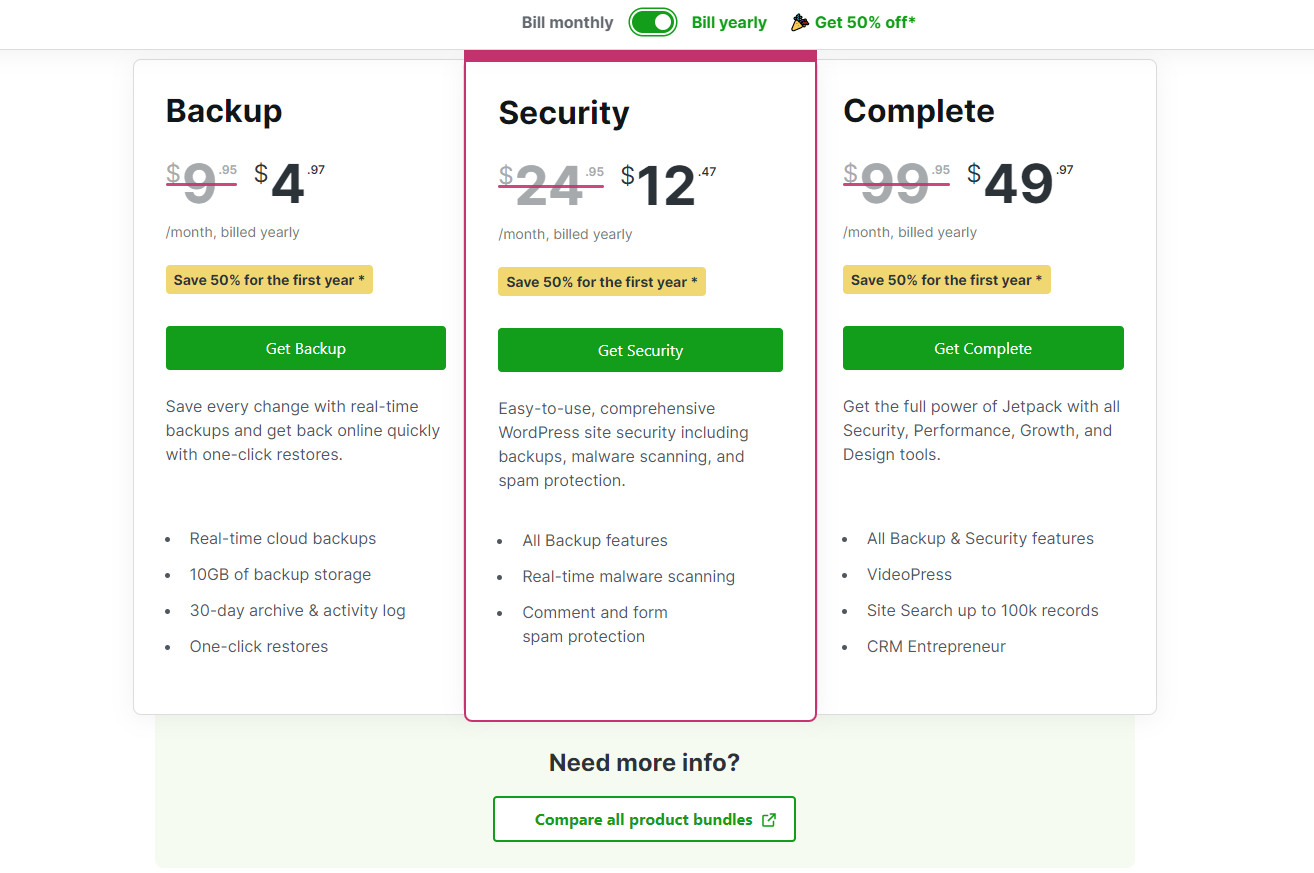Click the party horn emoji icon
The image size is (1314, 873).
pyautogui.click(x=798, y=21)
